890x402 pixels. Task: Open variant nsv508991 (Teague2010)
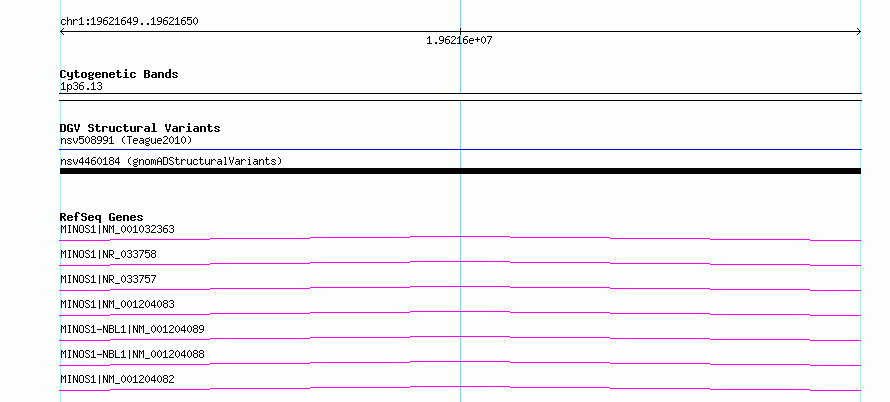point(126,140)
